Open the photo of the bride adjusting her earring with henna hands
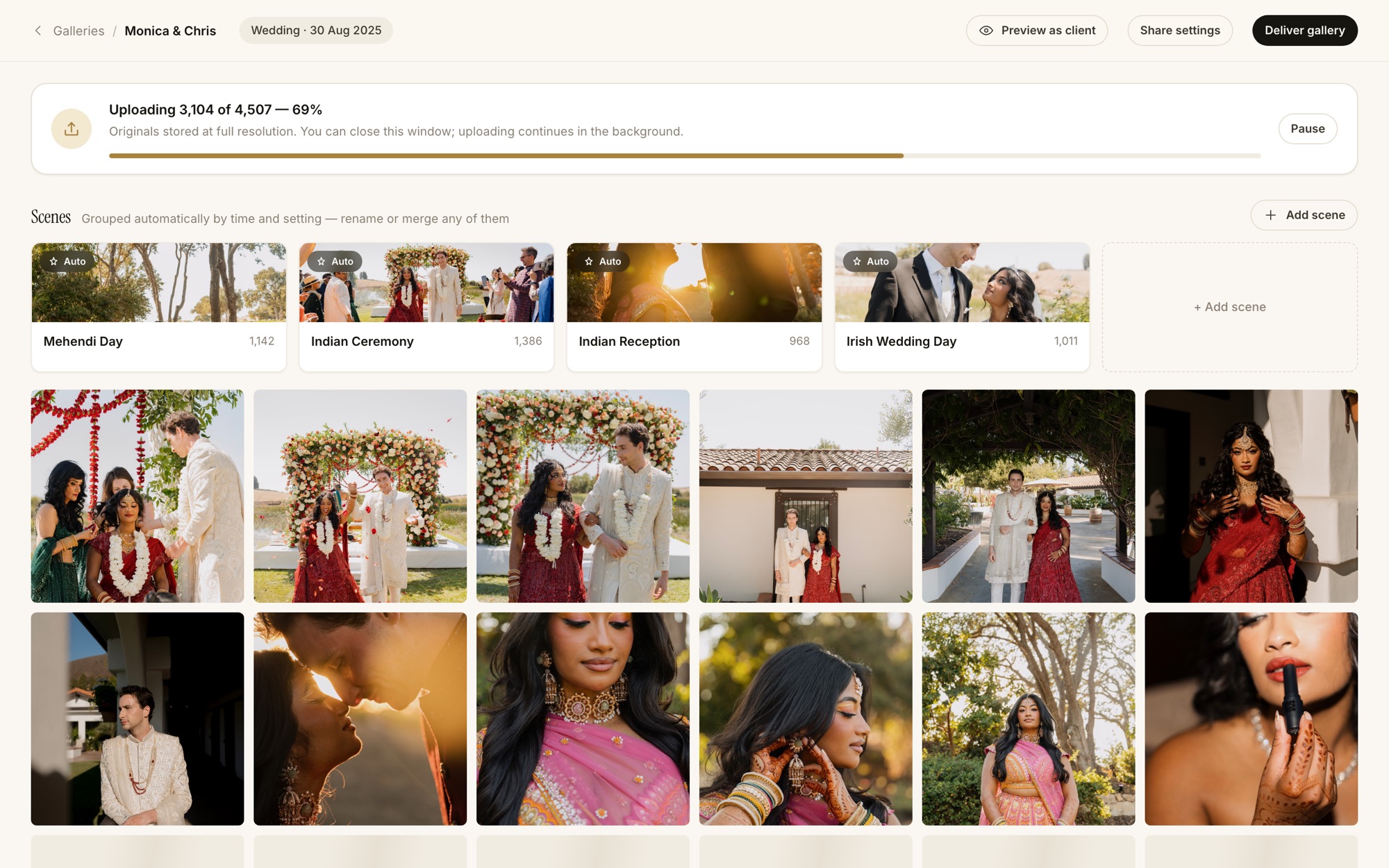 click(806, 719)
